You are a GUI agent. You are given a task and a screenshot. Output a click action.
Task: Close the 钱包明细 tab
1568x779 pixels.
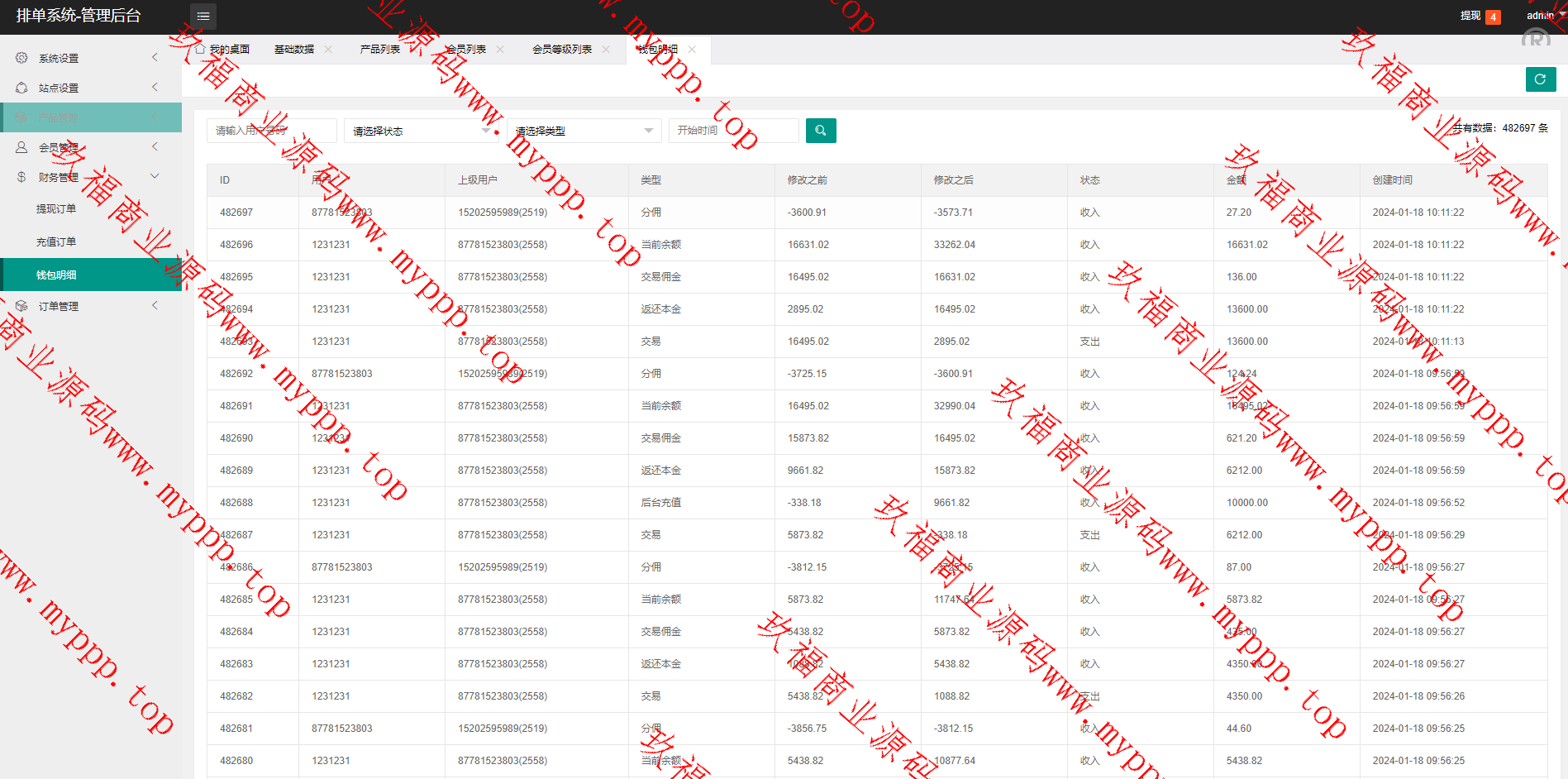pos(692,50)
